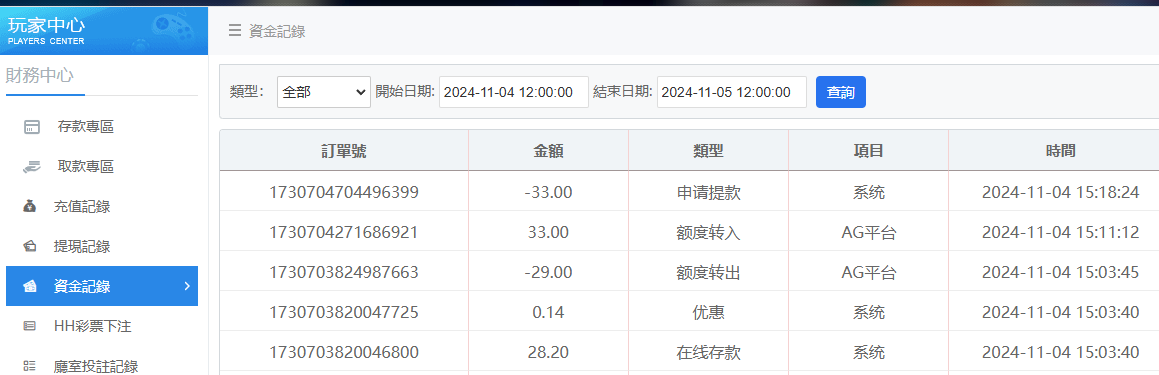Click the 玩家中心 header title
Screen dimensions: 1159x375
(46, 24)
